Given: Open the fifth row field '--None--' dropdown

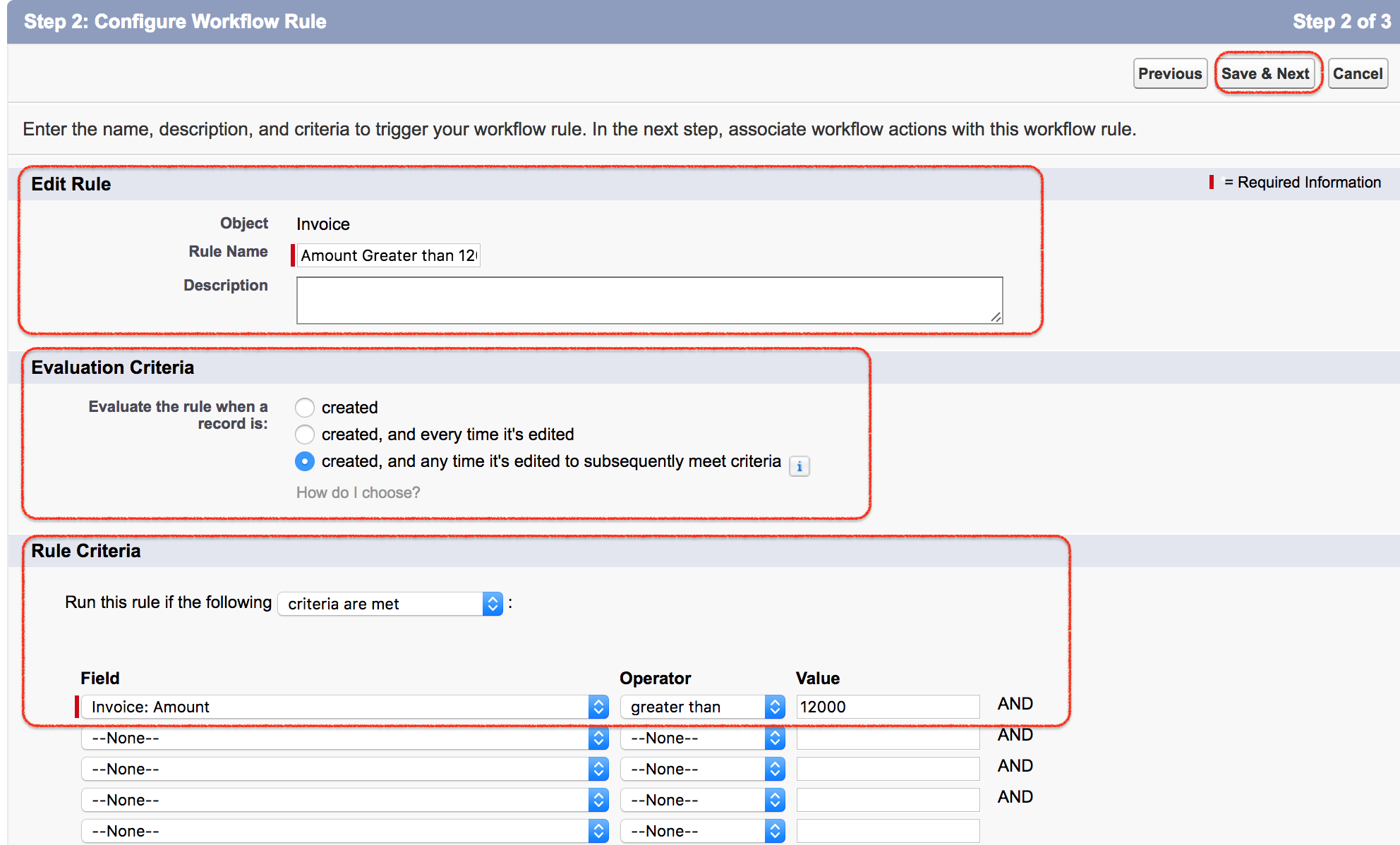Looking at the screenshot, I should [345, 831].
